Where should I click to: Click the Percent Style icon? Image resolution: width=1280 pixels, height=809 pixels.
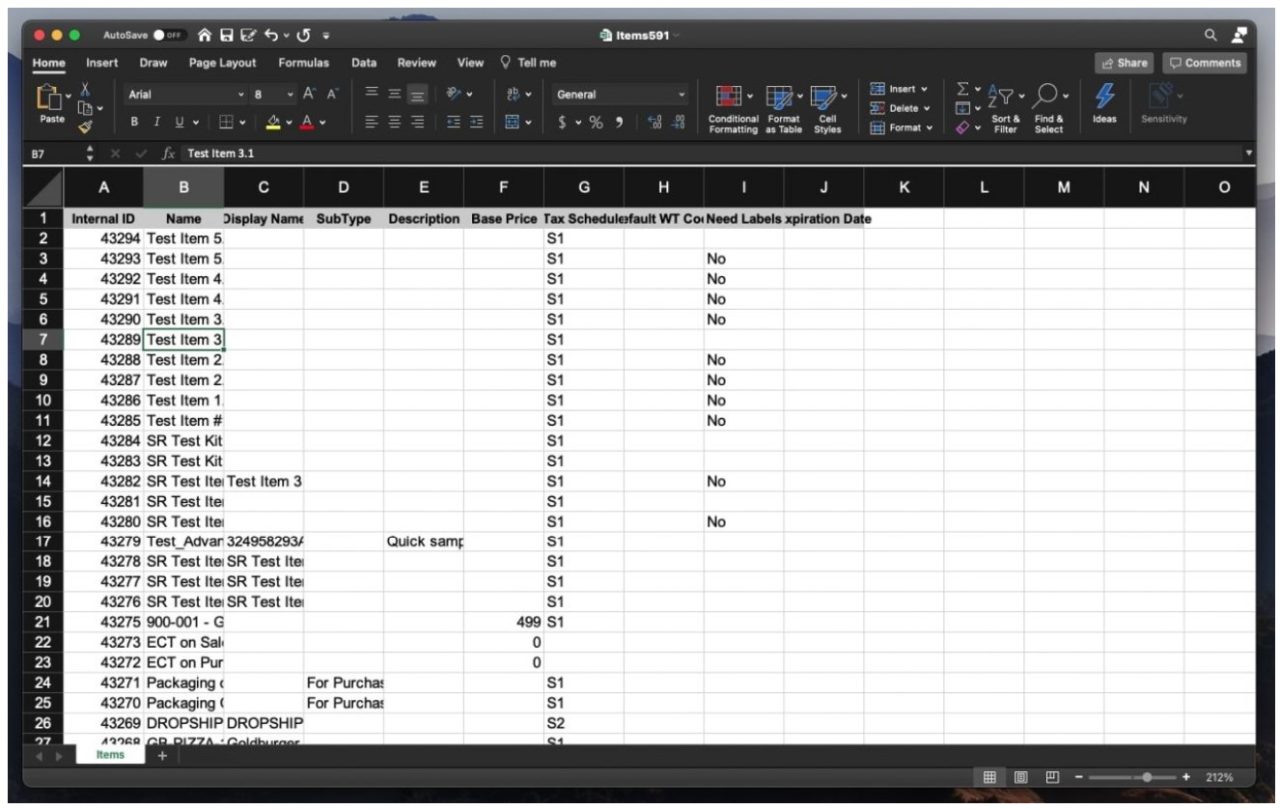[x=596, y=122]
